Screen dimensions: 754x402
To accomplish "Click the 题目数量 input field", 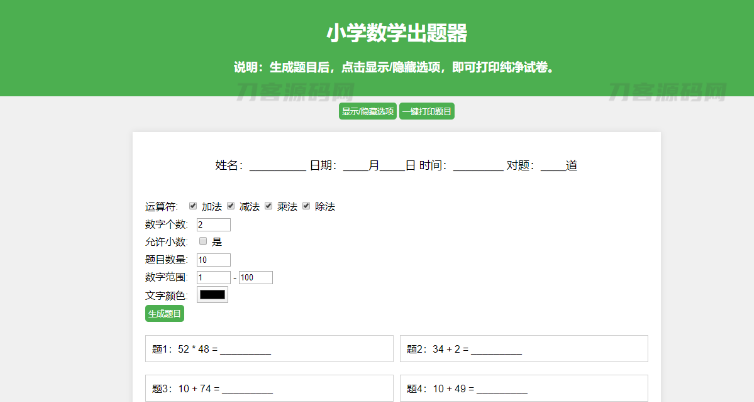I will [214, 260].
